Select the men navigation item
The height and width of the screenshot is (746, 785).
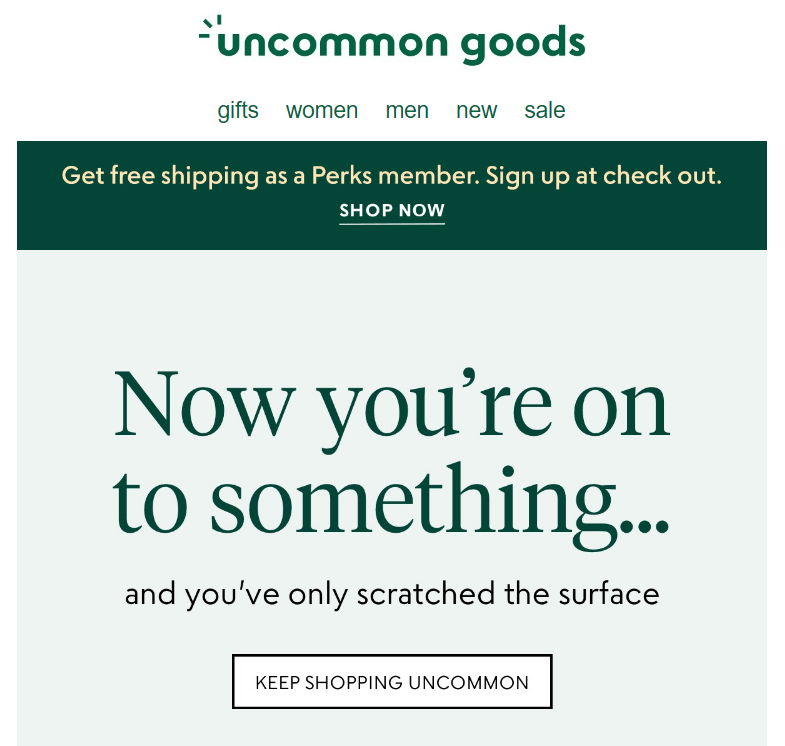click(407, 111)
